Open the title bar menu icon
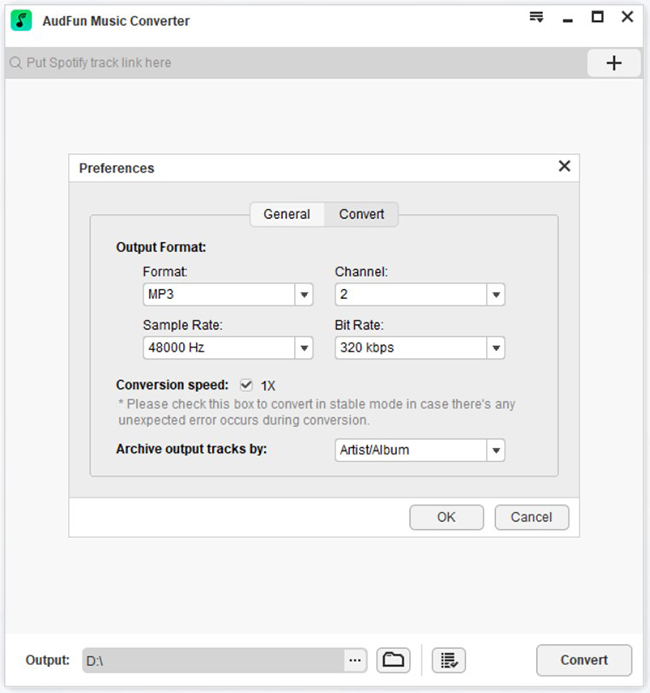650x693 pixels. pos(536,17)
